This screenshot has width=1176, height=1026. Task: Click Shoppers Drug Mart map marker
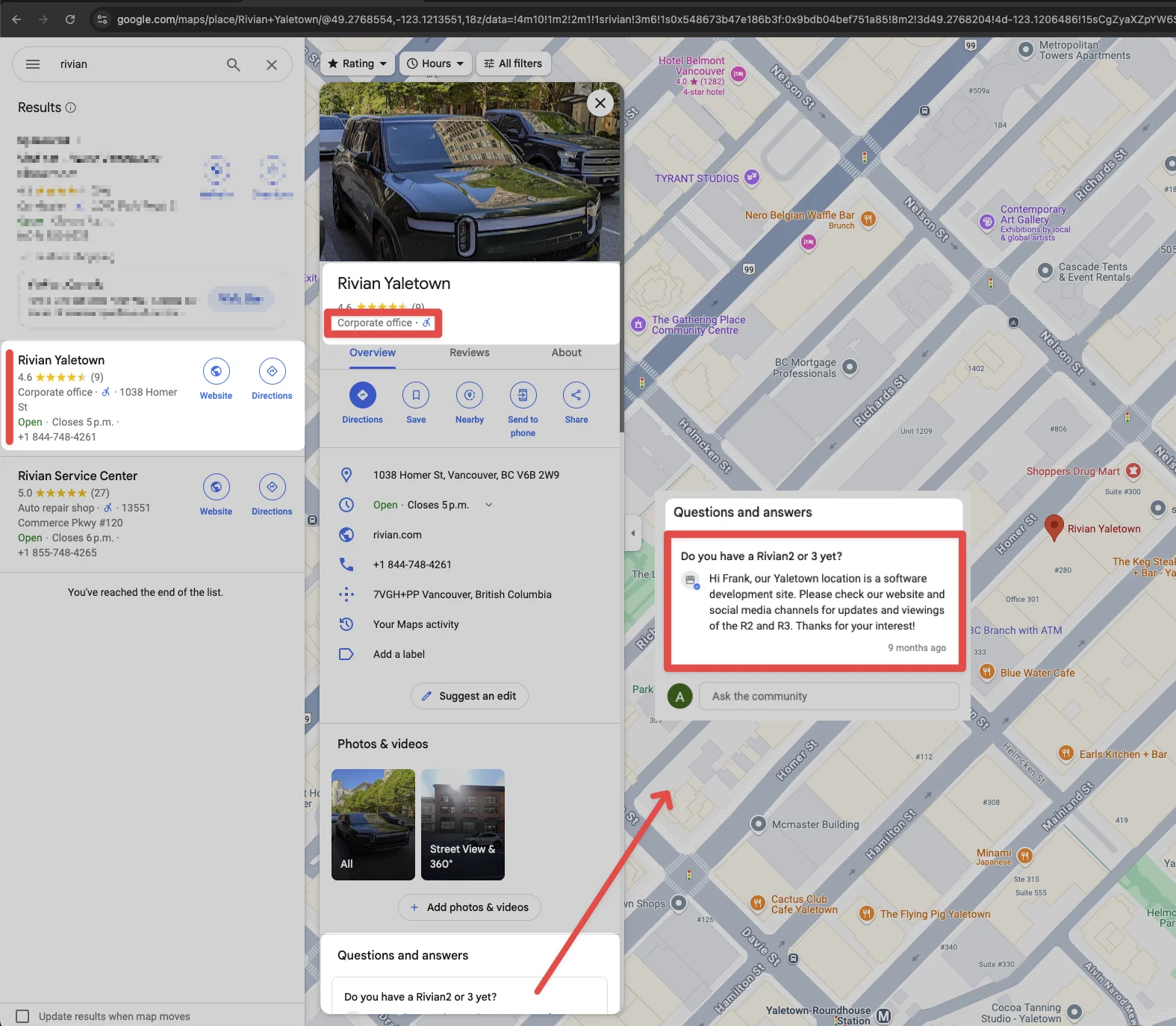point(1133,470)
